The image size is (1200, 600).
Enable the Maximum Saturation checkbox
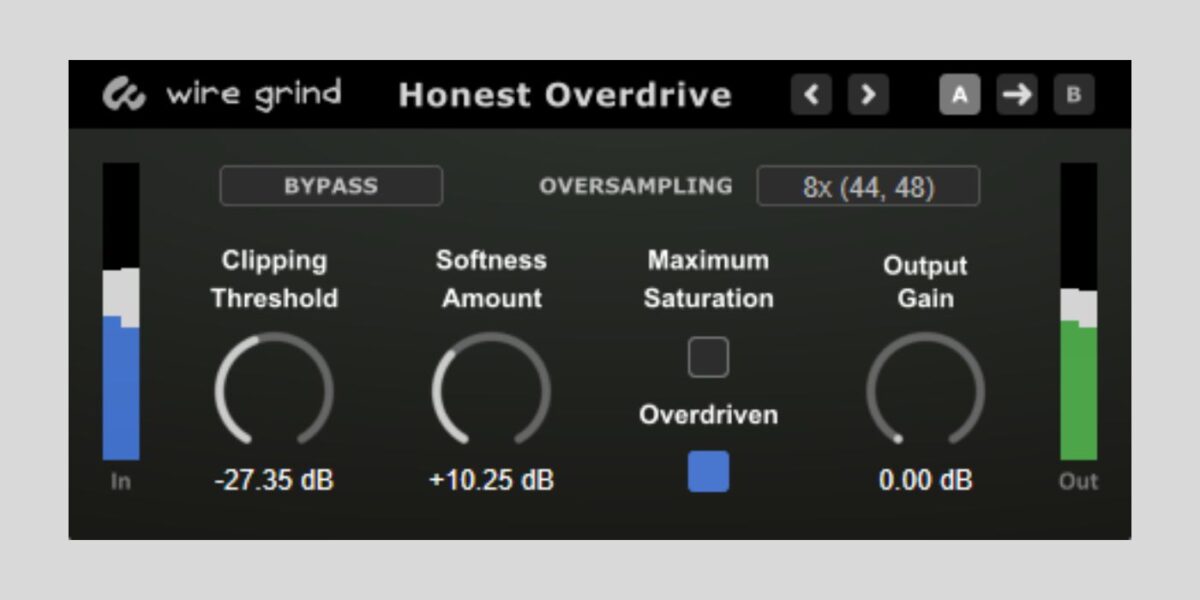pyautogui.click(x=708, y=357)
